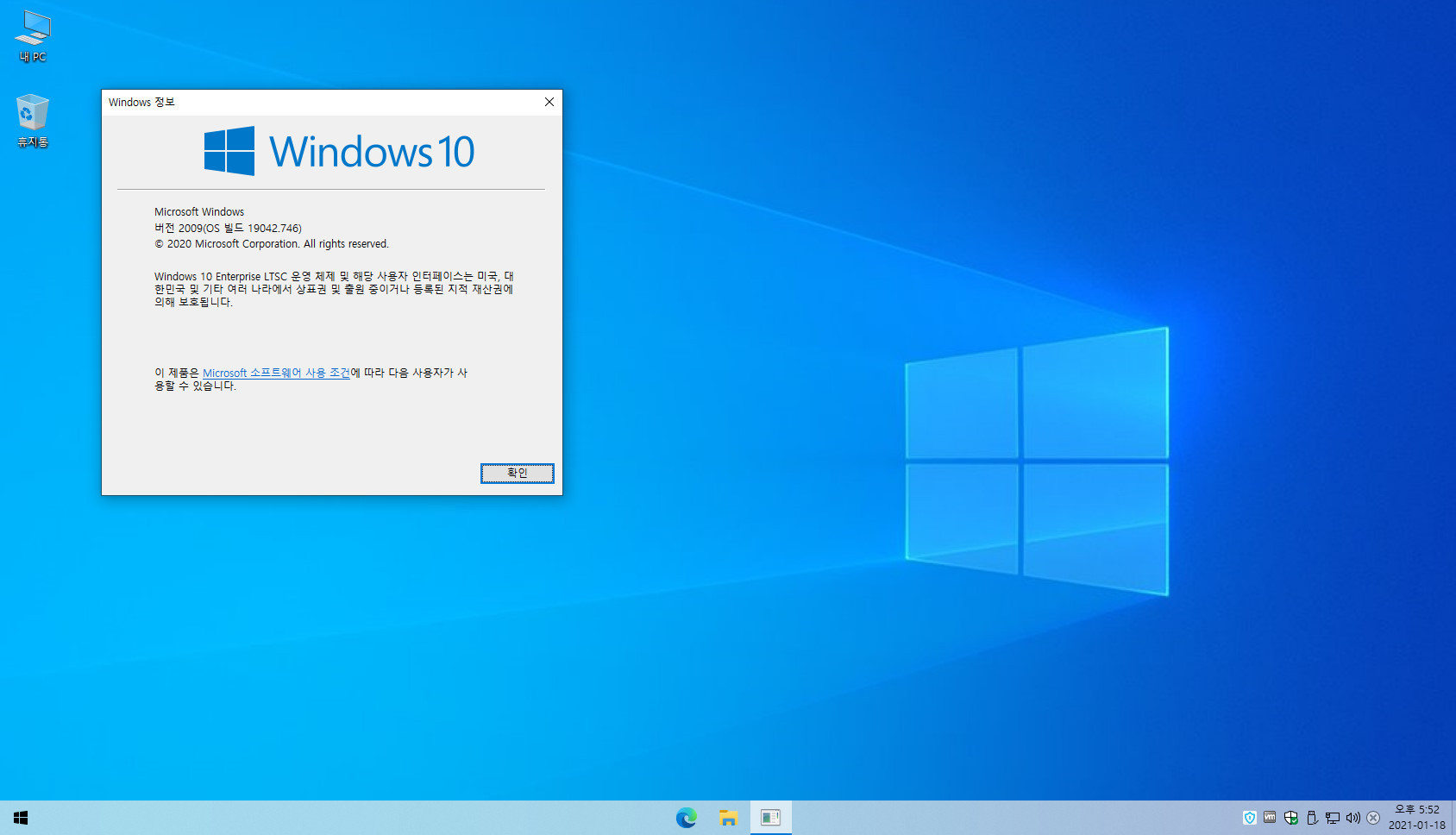Open the network status tray icon
Image resolution: width=1456 pixels, height=835 pixels.
click(1333, 818)
